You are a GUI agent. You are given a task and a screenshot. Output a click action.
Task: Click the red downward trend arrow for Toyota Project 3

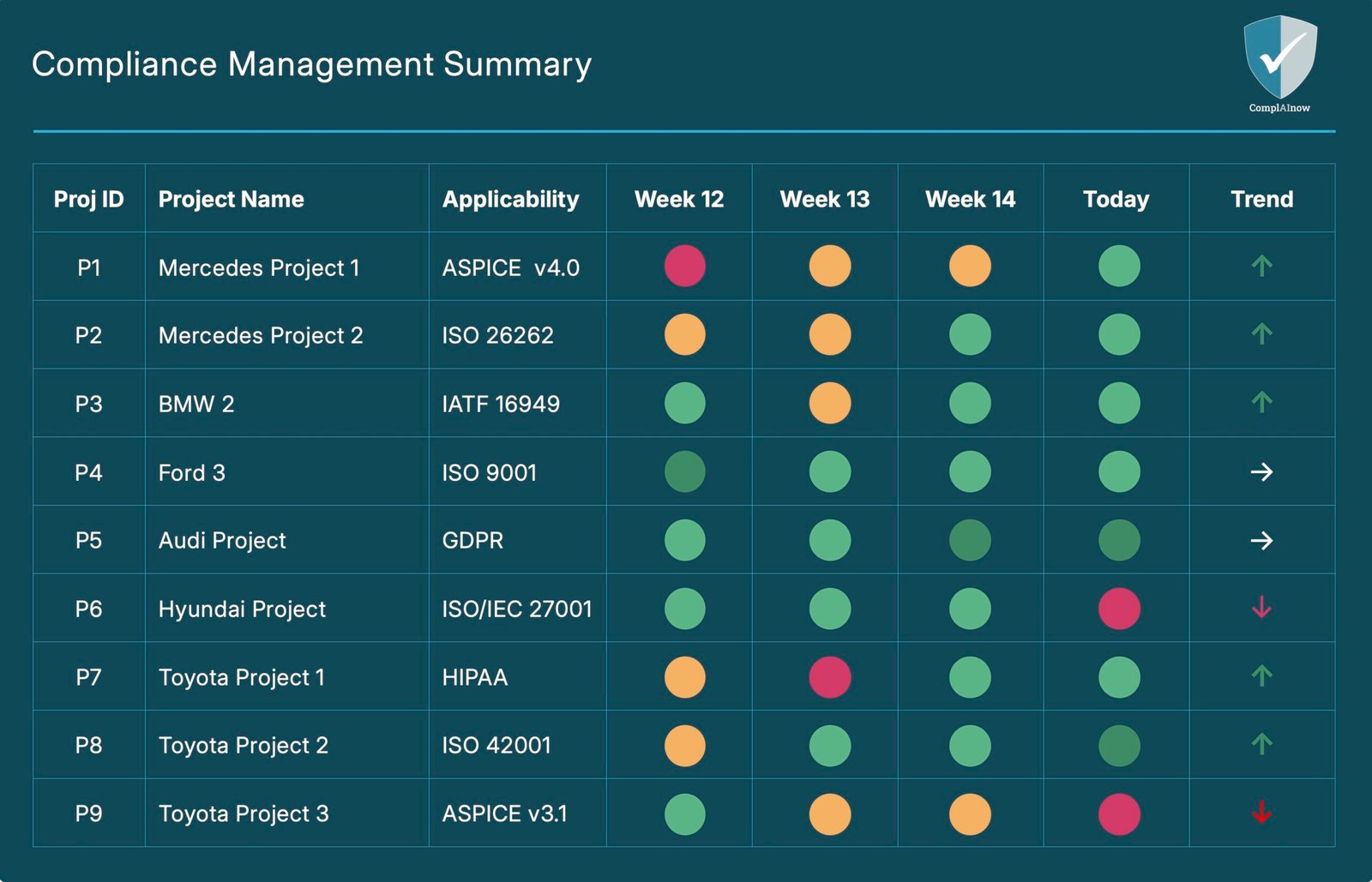1261,813
